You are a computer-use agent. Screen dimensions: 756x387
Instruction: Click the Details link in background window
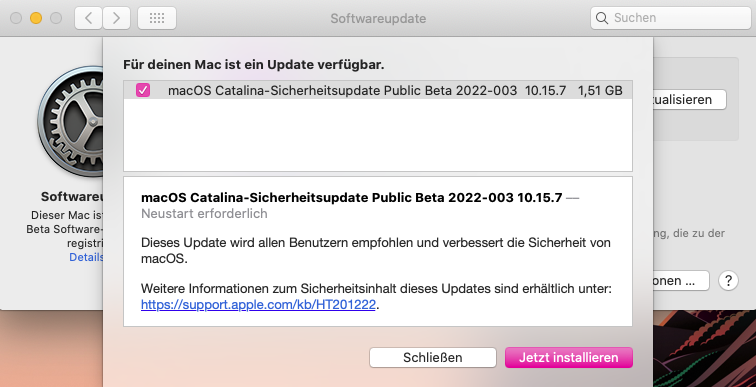pyautogui.click(x=86, y=257)
